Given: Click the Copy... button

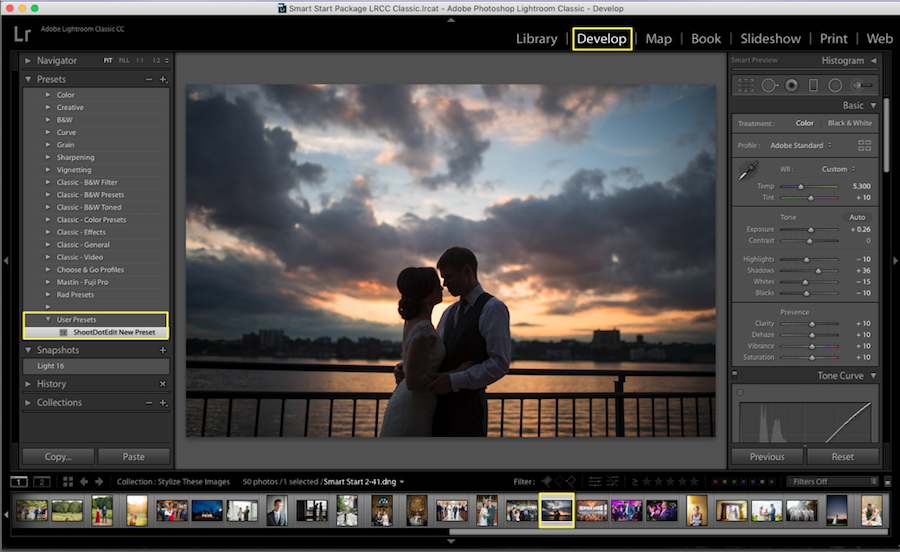Looking at the screenshot, I should [x=58, y=457].
